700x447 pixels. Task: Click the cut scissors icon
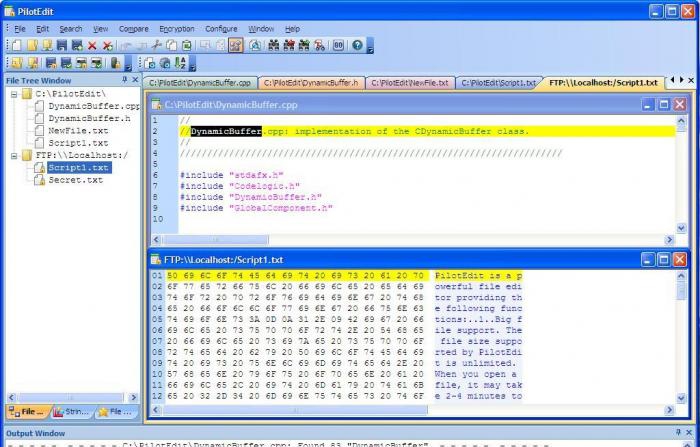pyautogui.click(x=156, y=45)
